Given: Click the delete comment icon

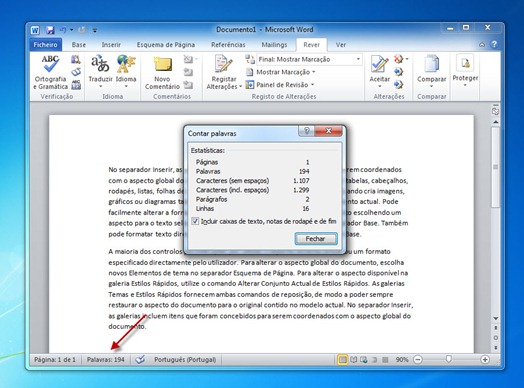Looking at the screenshot, I should coord(188,59).
